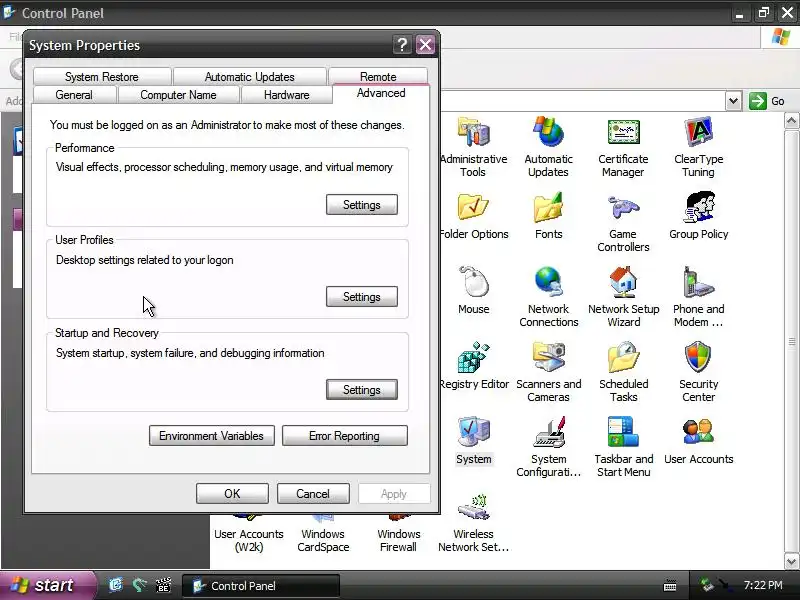Screen dimensions: 800x600
Task: Open the Certificate Manager icon
Action: (x=623, y=132)
